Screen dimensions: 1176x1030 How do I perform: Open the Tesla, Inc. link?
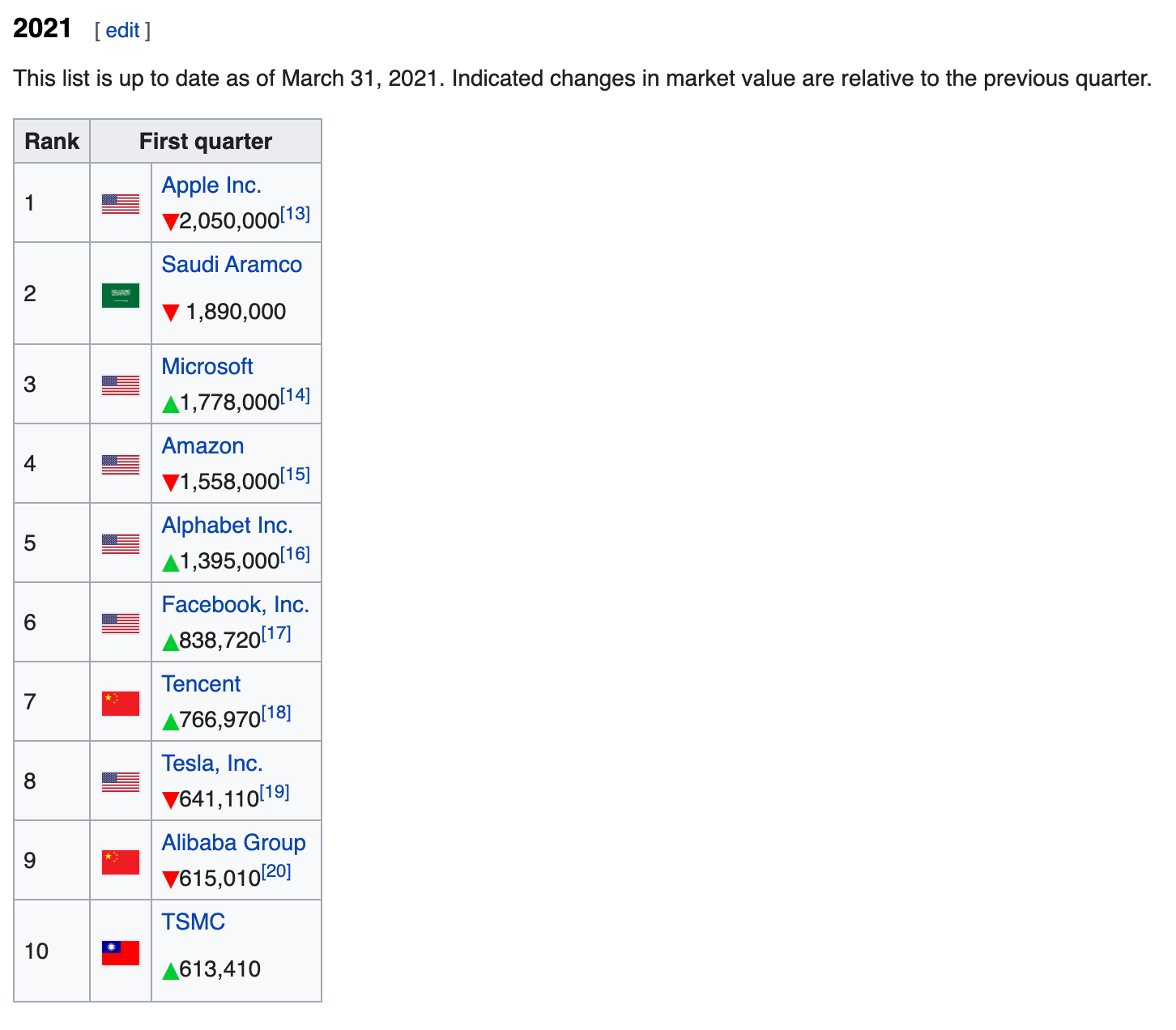(212, 764)
